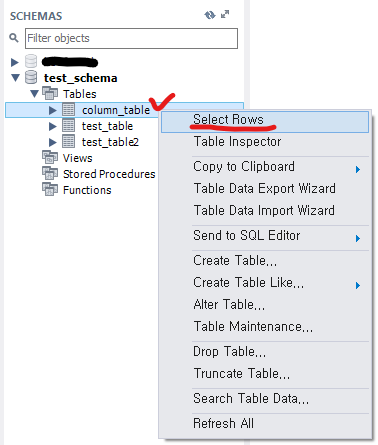Click the test_schema database icon
Screen dimensions: 378x445
click(31, 78)
